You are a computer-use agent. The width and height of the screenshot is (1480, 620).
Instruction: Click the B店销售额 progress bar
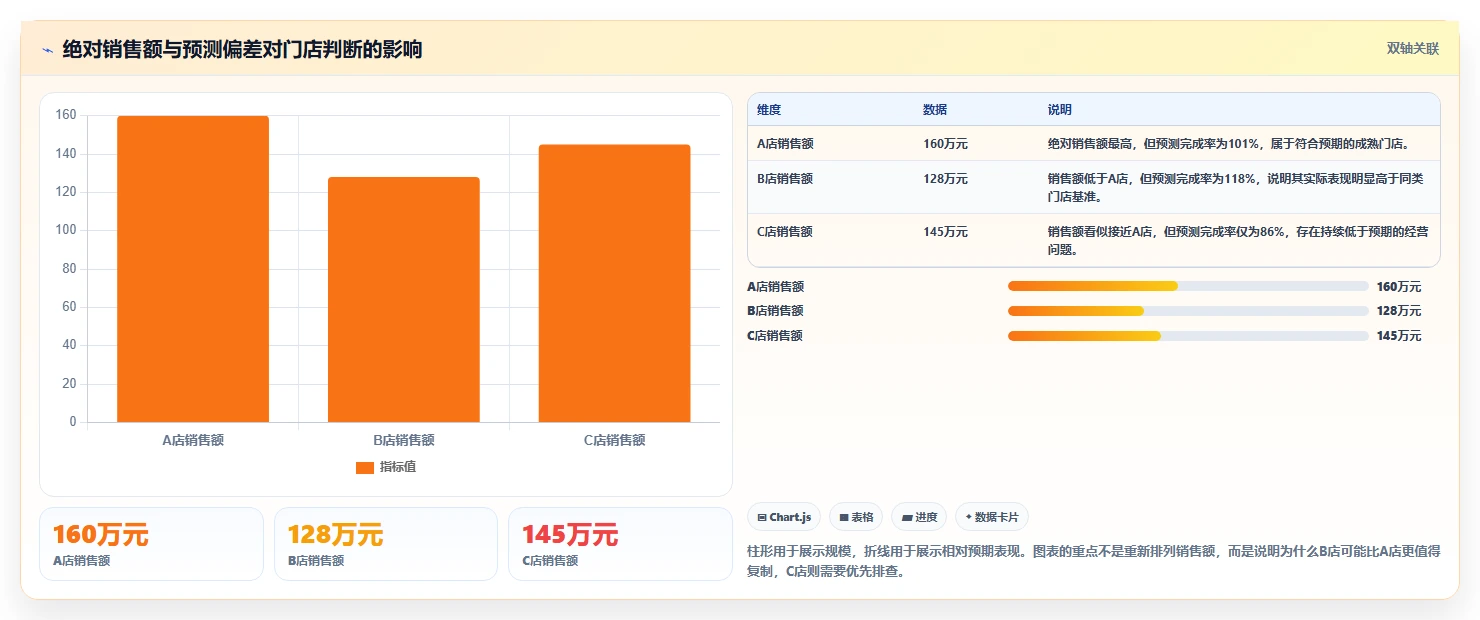[1188, 311]
